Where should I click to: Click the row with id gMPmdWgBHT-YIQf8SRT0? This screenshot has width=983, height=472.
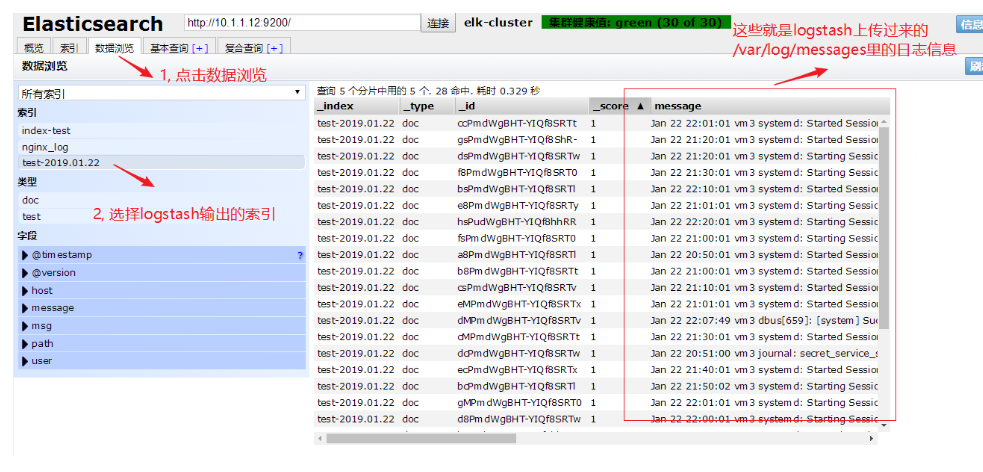(x=597, y=402)
